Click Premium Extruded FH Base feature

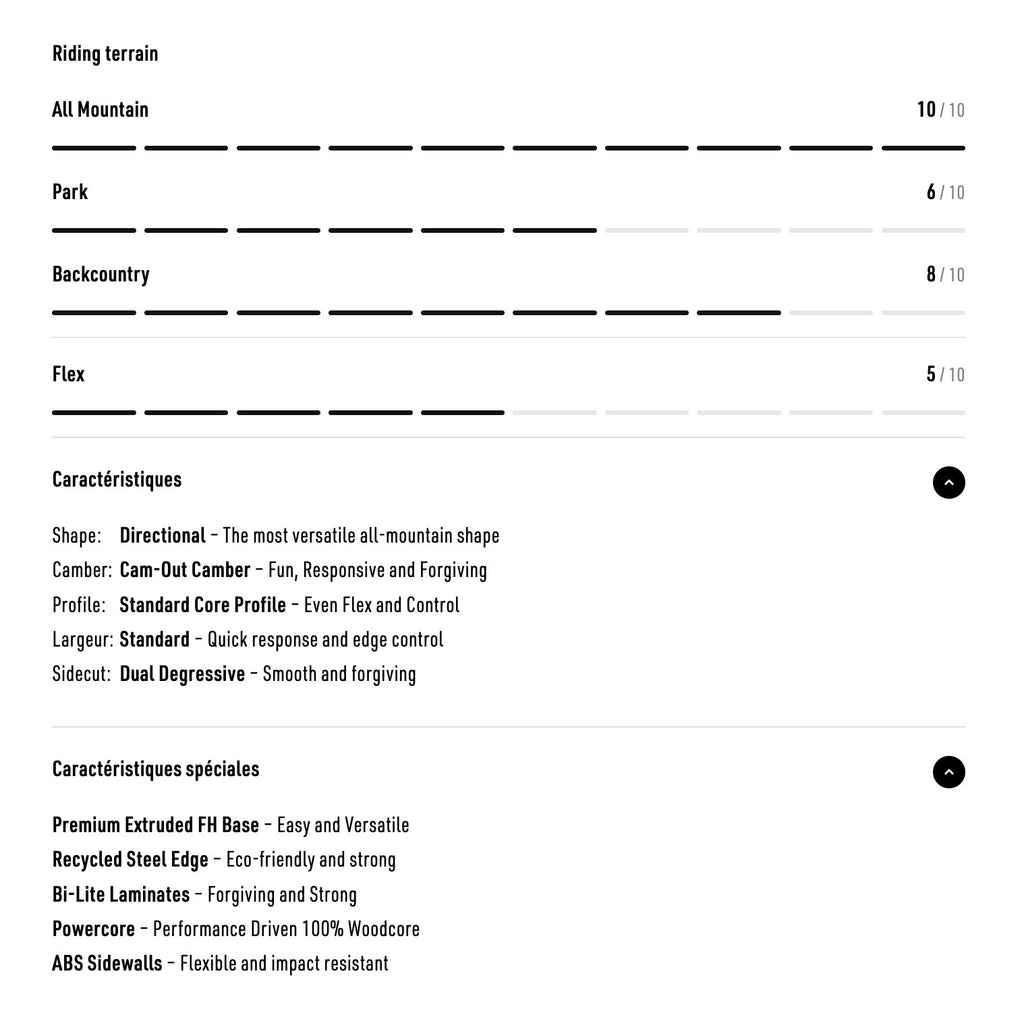(155, 825)
